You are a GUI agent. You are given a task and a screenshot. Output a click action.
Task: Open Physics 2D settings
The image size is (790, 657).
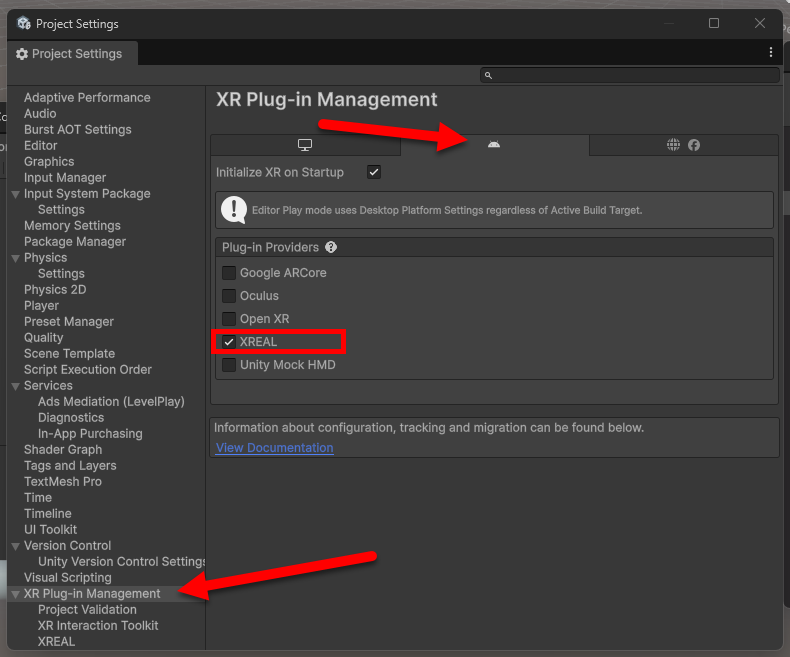coord(55,290)
